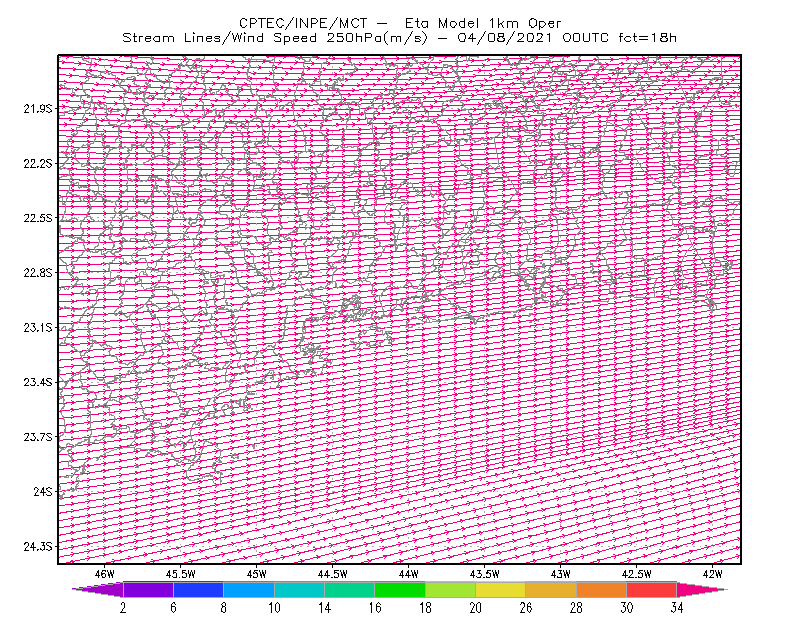
Task: Select the lime swatch between 18 and 20
Action: 451,589
